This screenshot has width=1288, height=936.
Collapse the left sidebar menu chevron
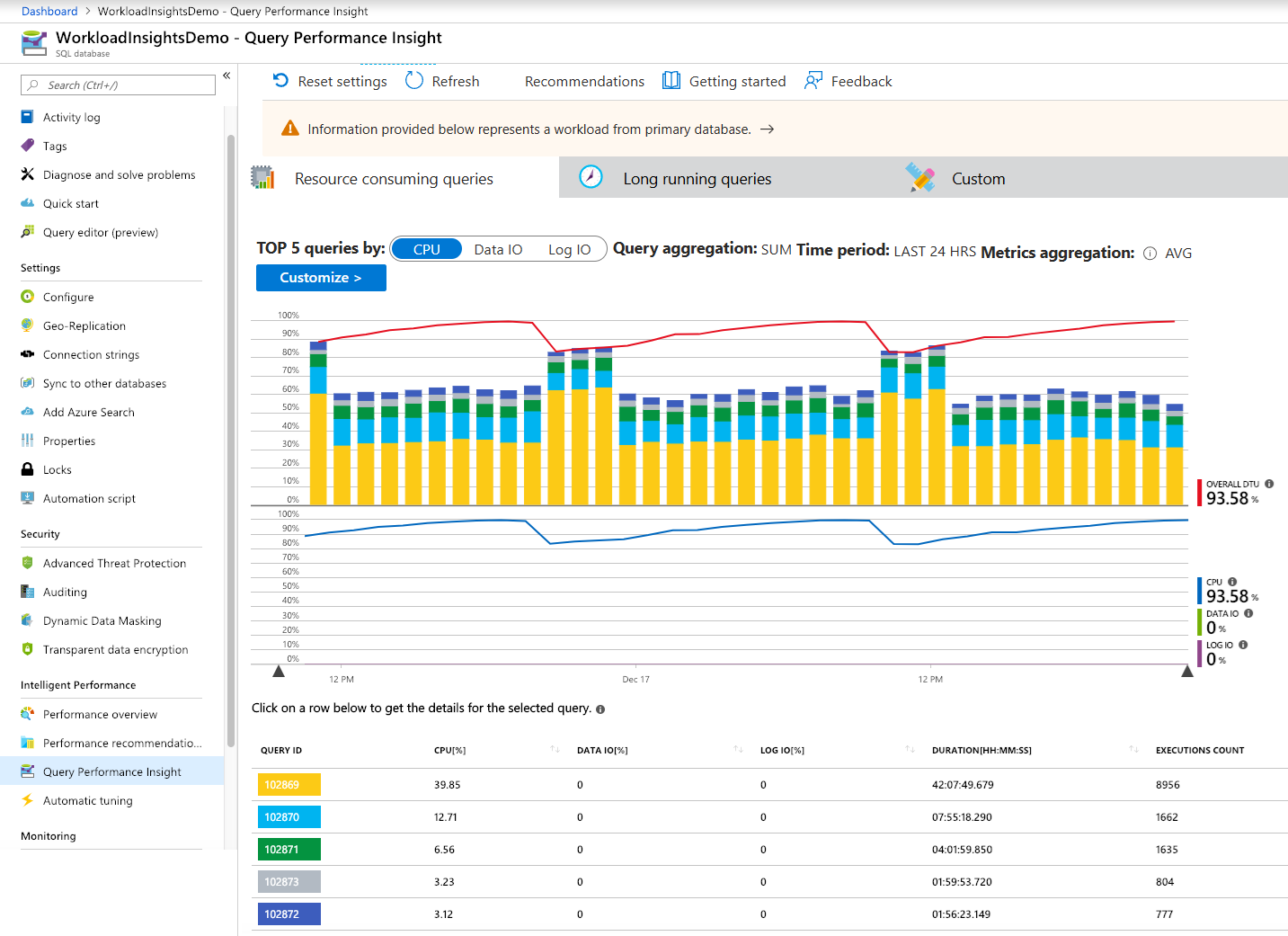pyautogui.click(x=227, y=76)
